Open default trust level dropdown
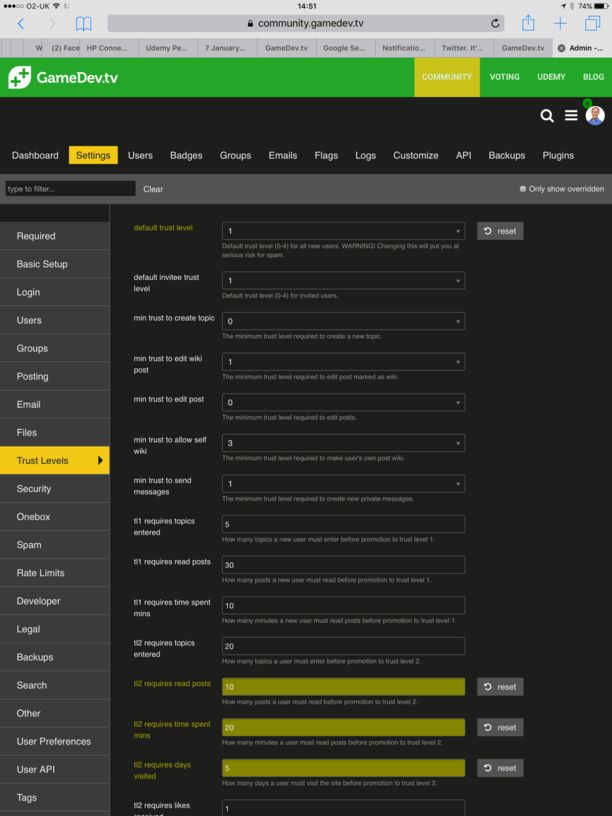The width and height of the screenshot is (612, 816). [343, 231]
